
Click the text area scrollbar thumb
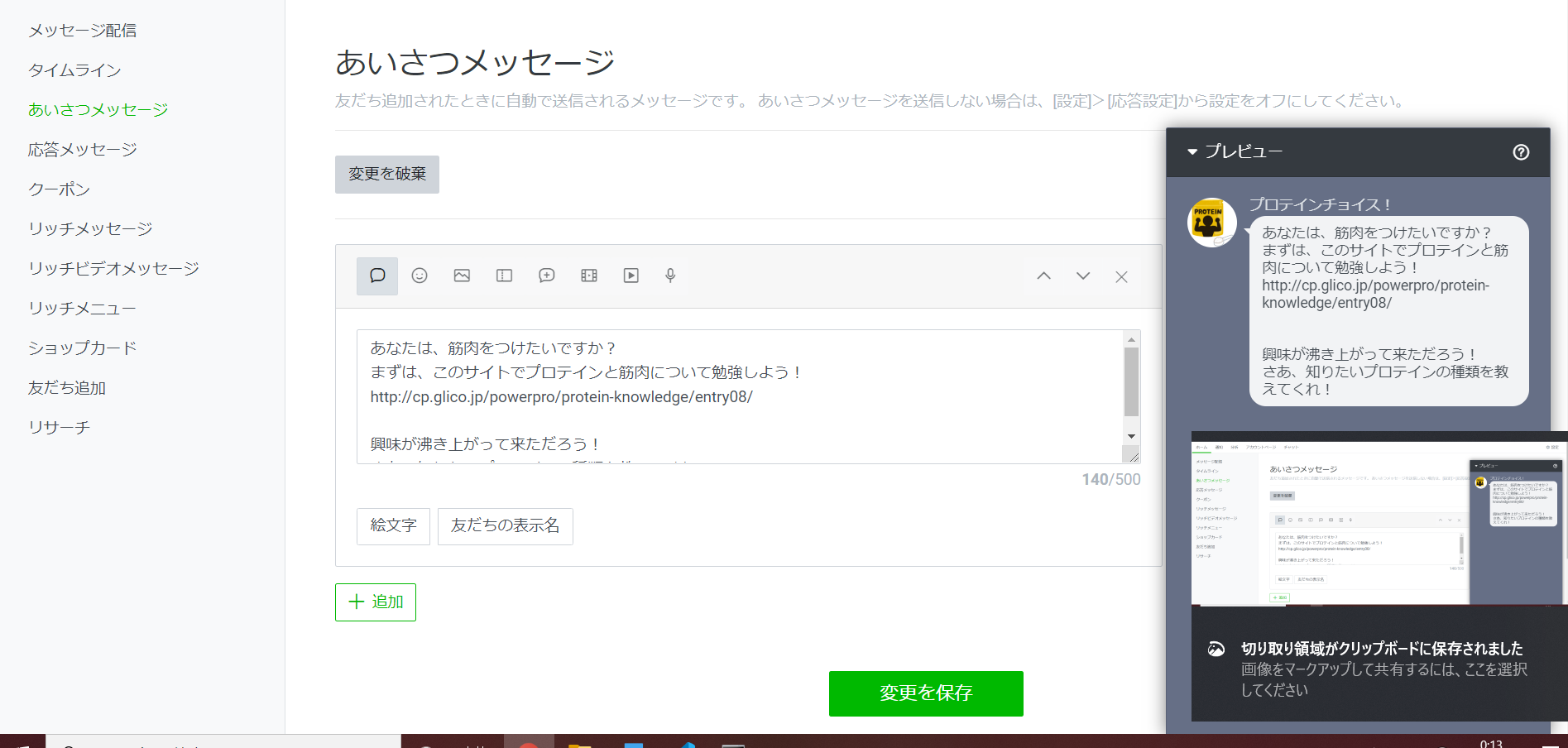(x=1131, y=381)
